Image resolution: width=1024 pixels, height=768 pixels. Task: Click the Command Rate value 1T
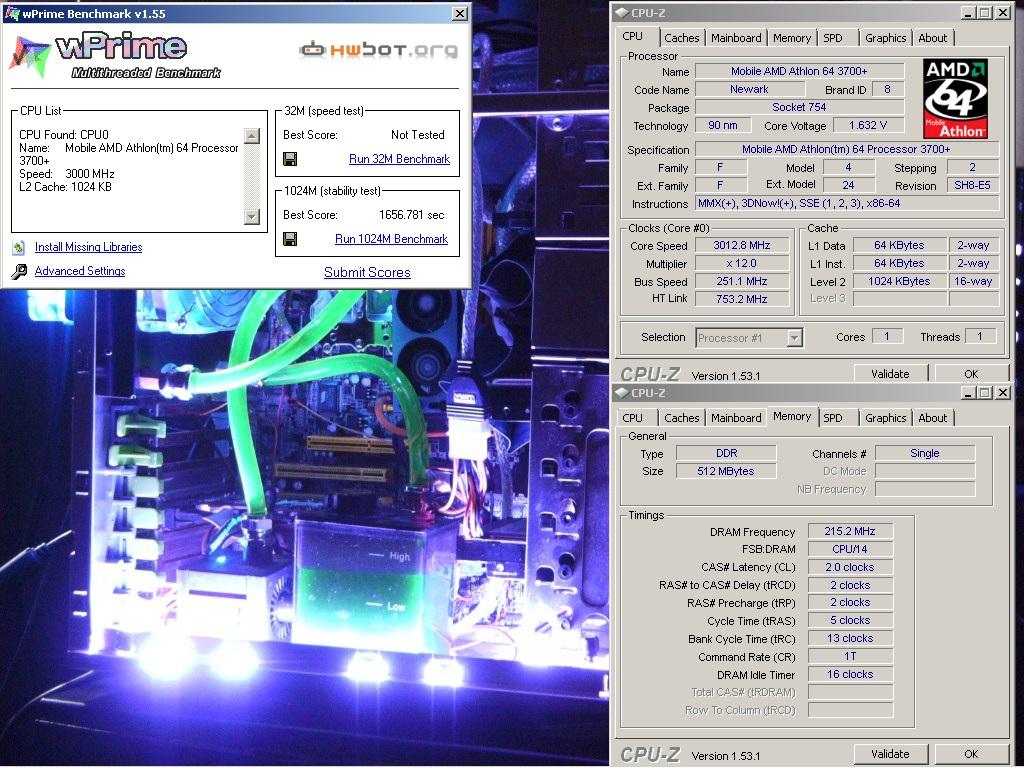[x=850, y=656]
